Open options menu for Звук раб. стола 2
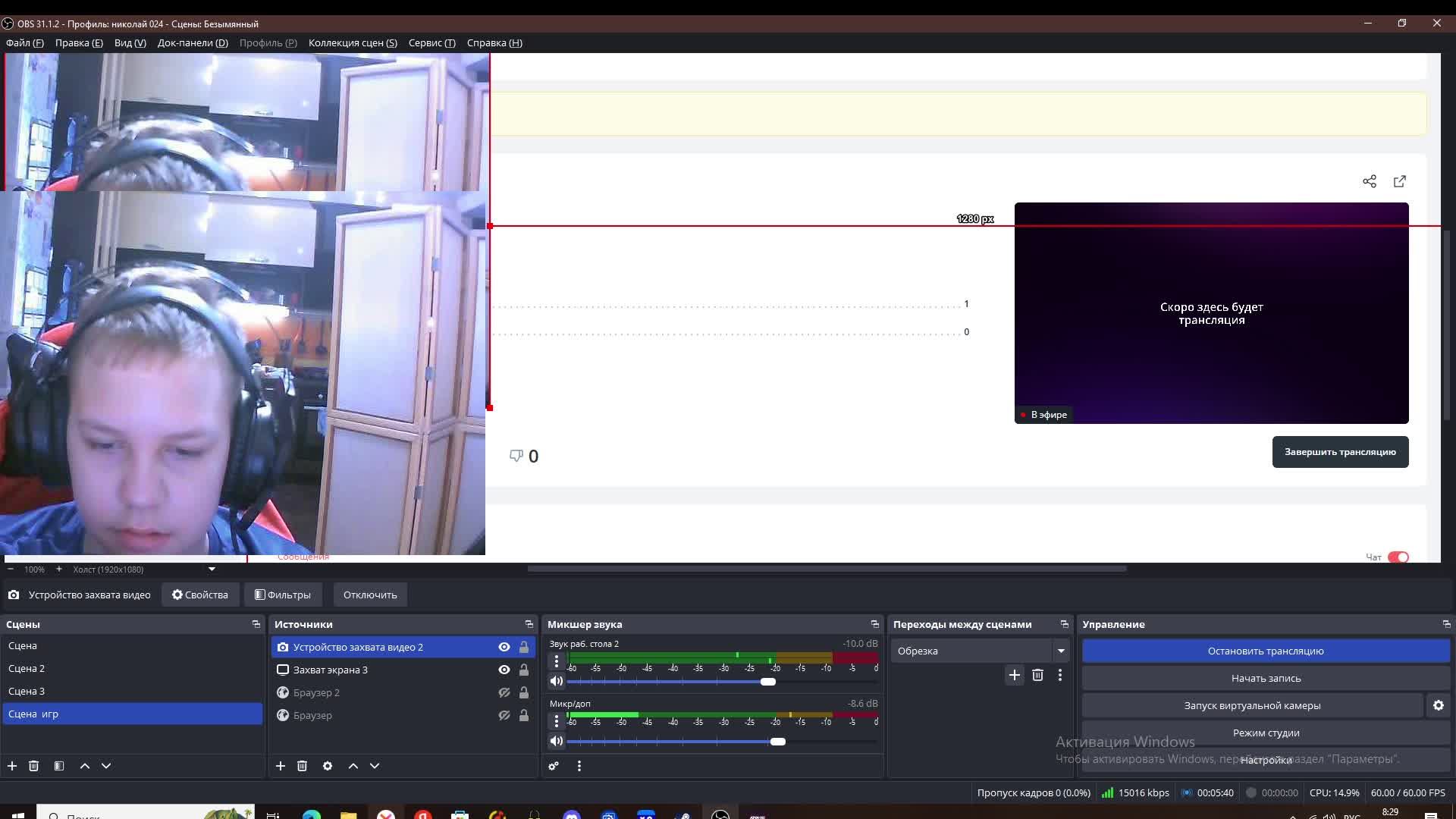 click(557, 661)
